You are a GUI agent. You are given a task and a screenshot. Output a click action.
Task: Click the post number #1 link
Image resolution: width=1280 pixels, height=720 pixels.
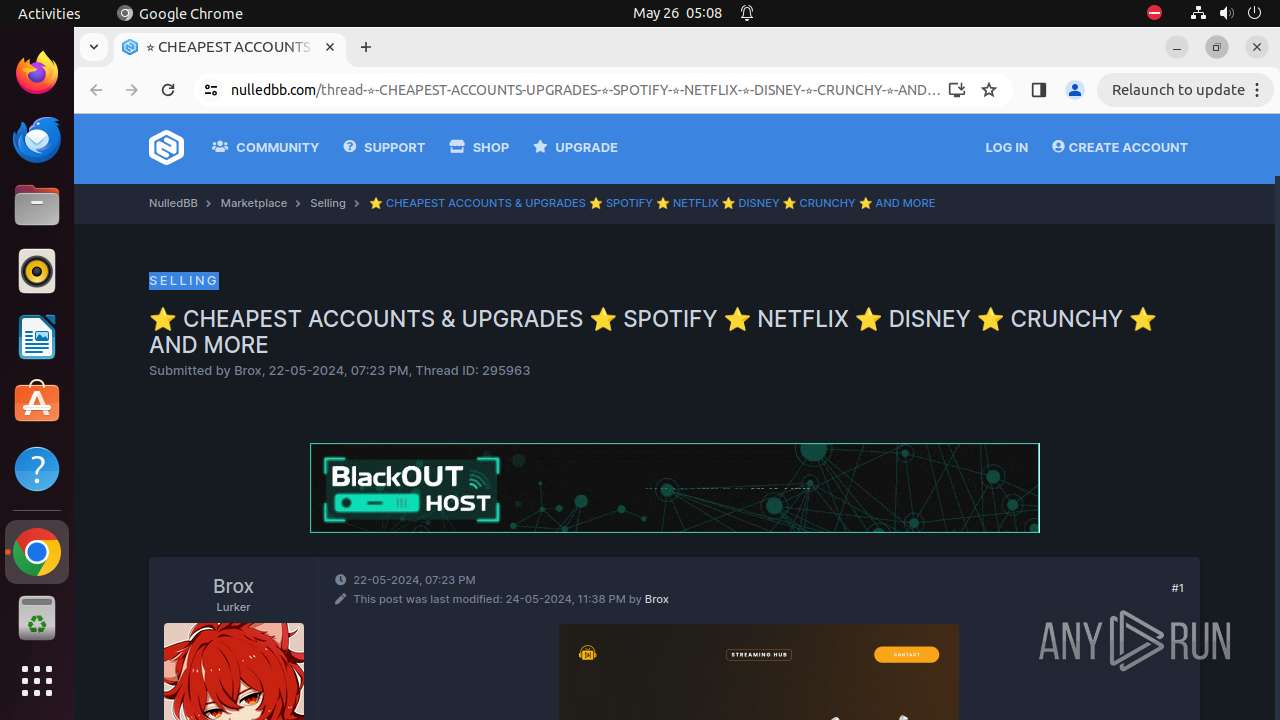point(1177,588)
